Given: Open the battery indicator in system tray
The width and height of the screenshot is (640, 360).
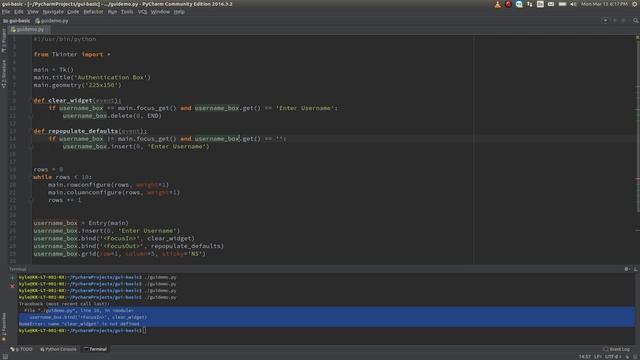Looking at the screenshot, I should 562,4.
